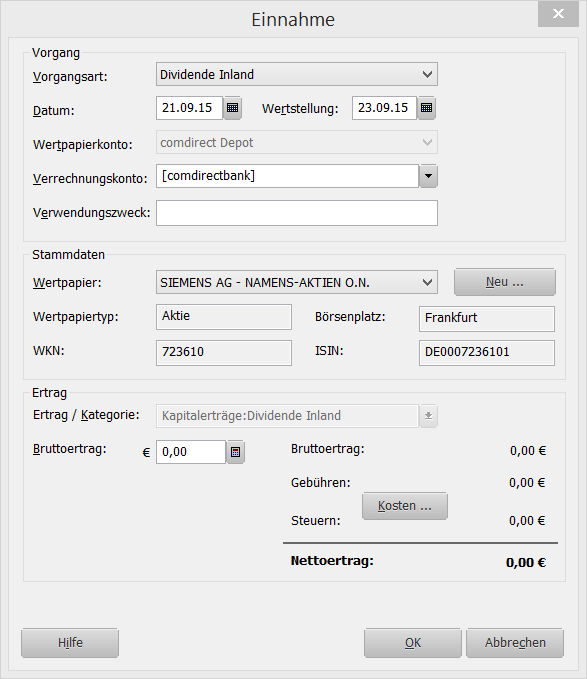Viewport: 587px width, 679px height.
Task: Open Hilfe button
Action: click(70, 643)
